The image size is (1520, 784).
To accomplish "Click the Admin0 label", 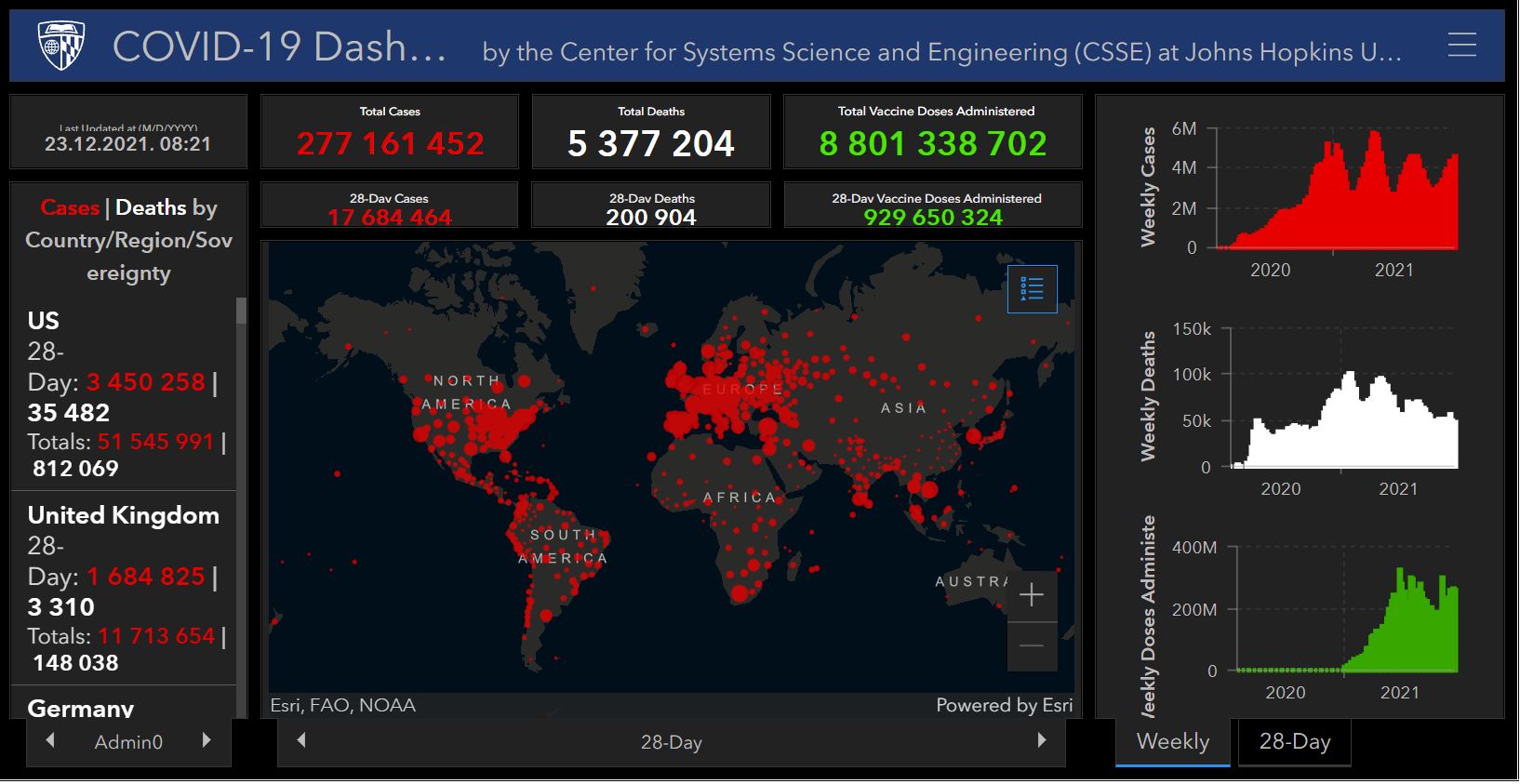I will tap(128, 742).
